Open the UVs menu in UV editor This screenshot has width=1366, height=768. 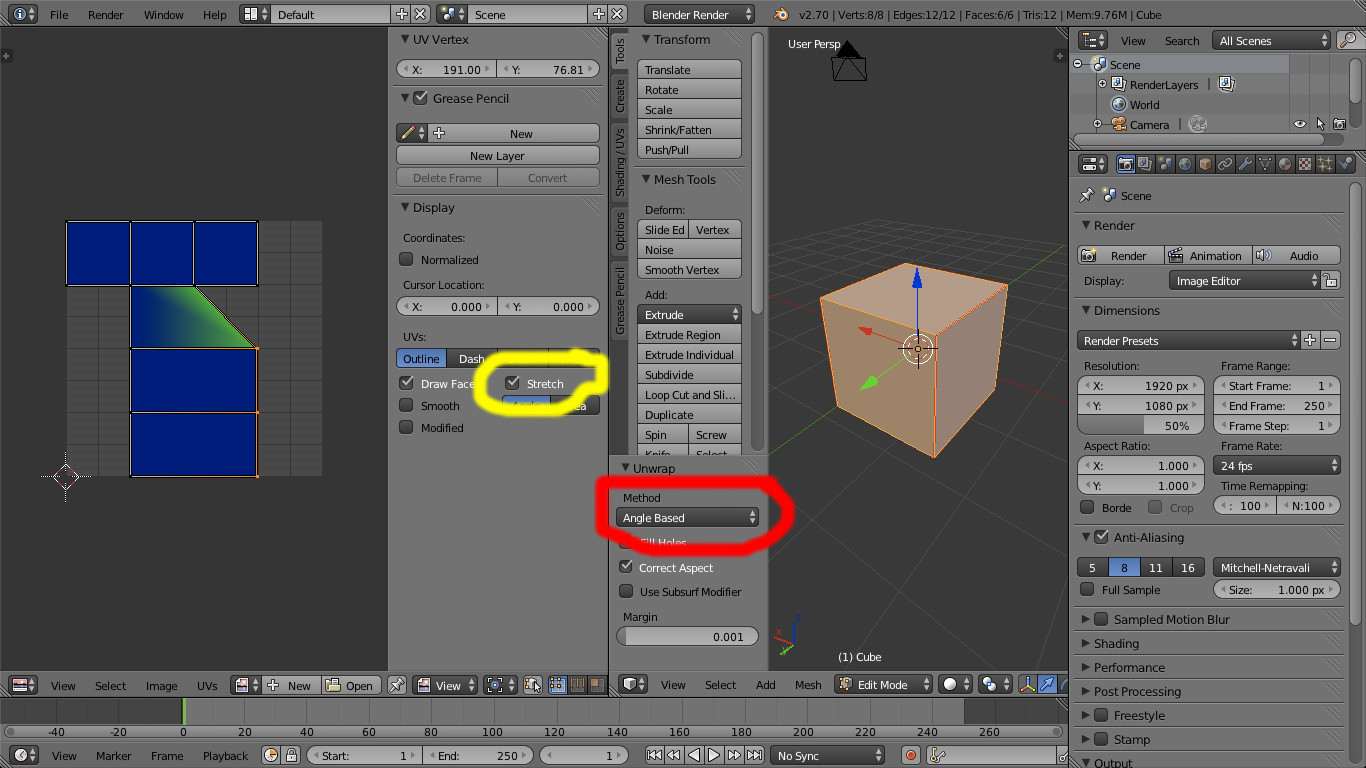tap(207, 685)
